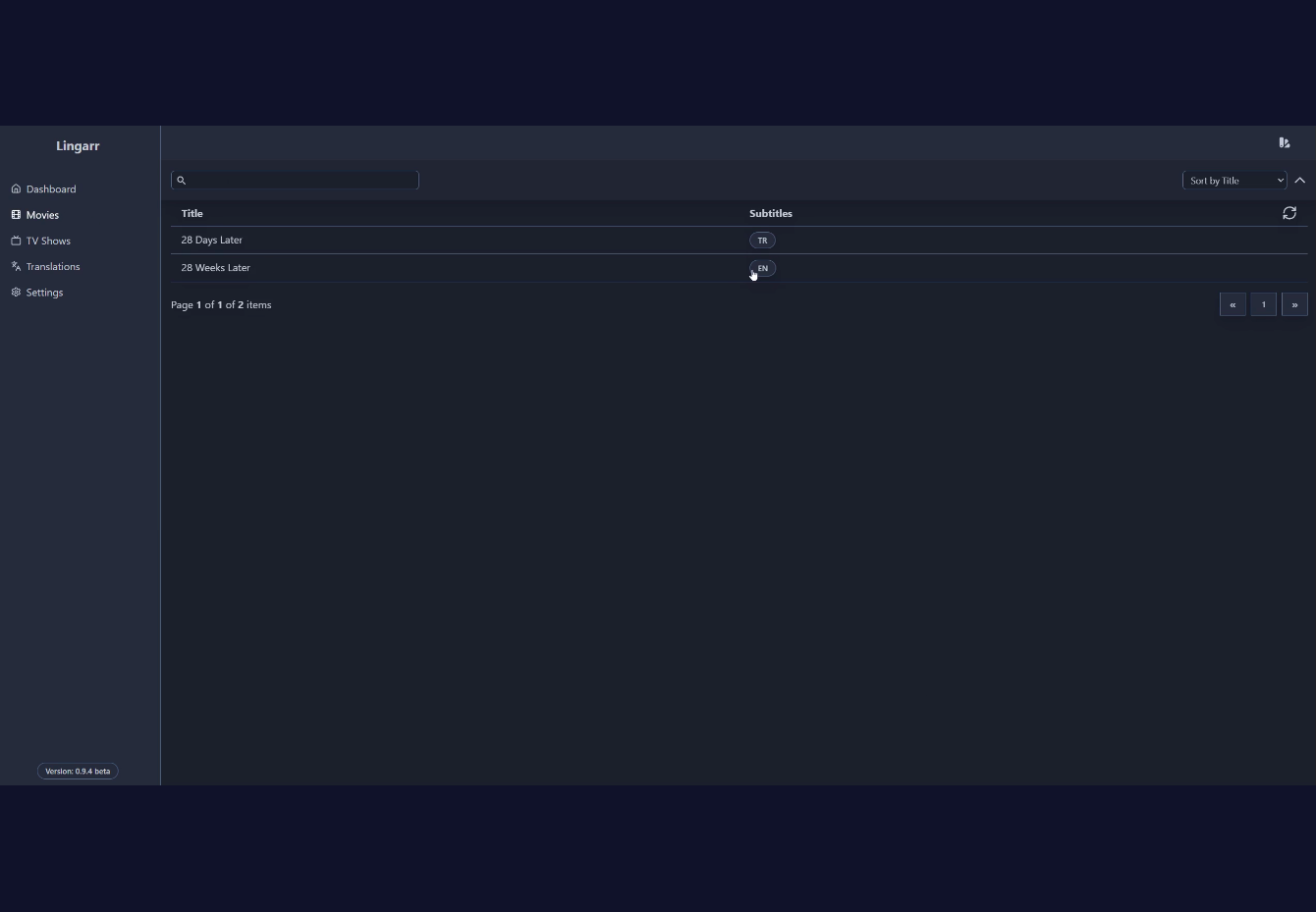Select the TR subtitle badge
This screenshot has width=1316, height=912.
point(762,241)
